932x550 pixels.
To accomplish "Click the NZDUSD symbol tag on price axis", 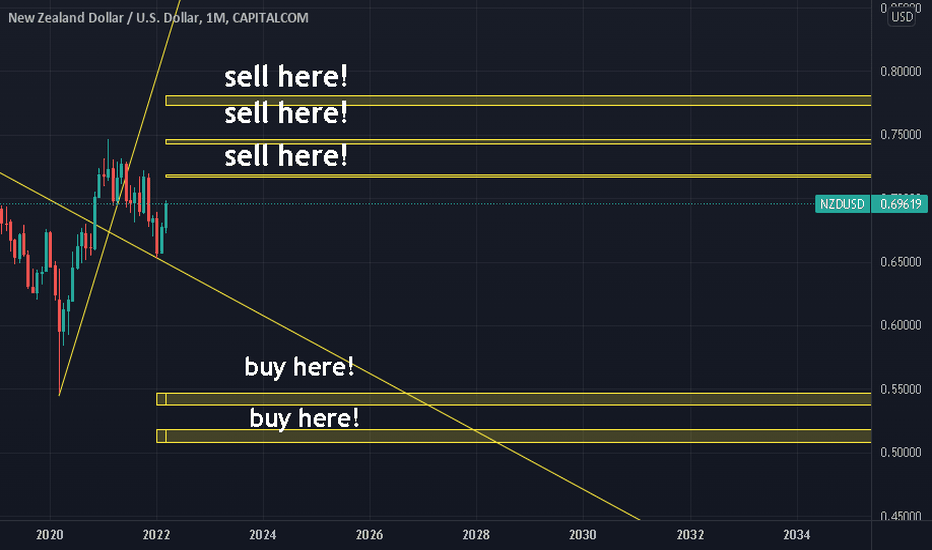I will (x=842, y=204).
